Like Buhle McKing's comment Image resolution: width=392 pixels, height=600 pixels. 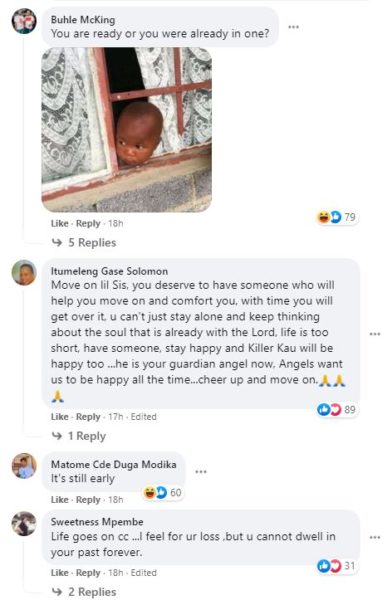59,223
